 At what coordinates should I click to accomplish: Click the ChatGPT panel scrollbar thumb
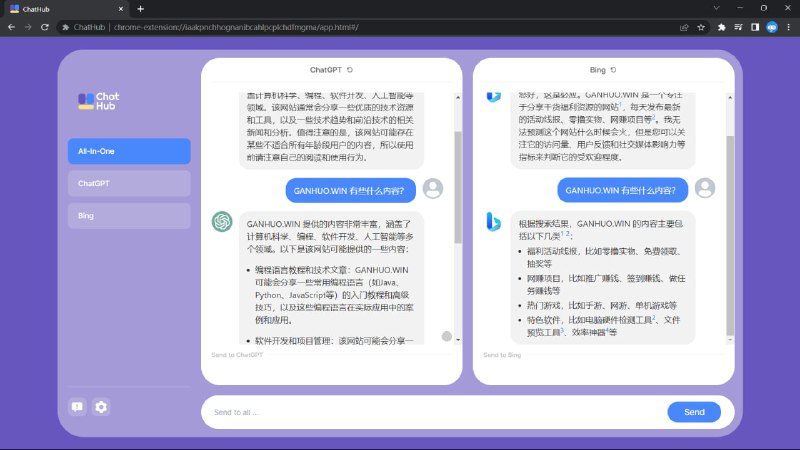click(458, 187)
